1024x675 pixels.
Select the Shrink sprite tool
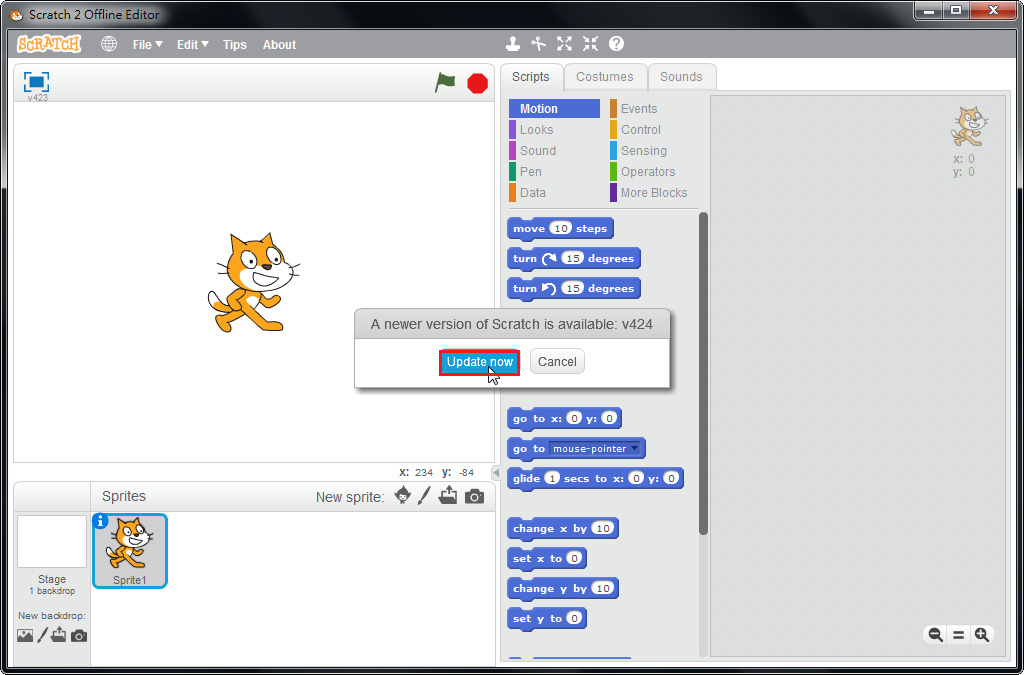(590, 44)
